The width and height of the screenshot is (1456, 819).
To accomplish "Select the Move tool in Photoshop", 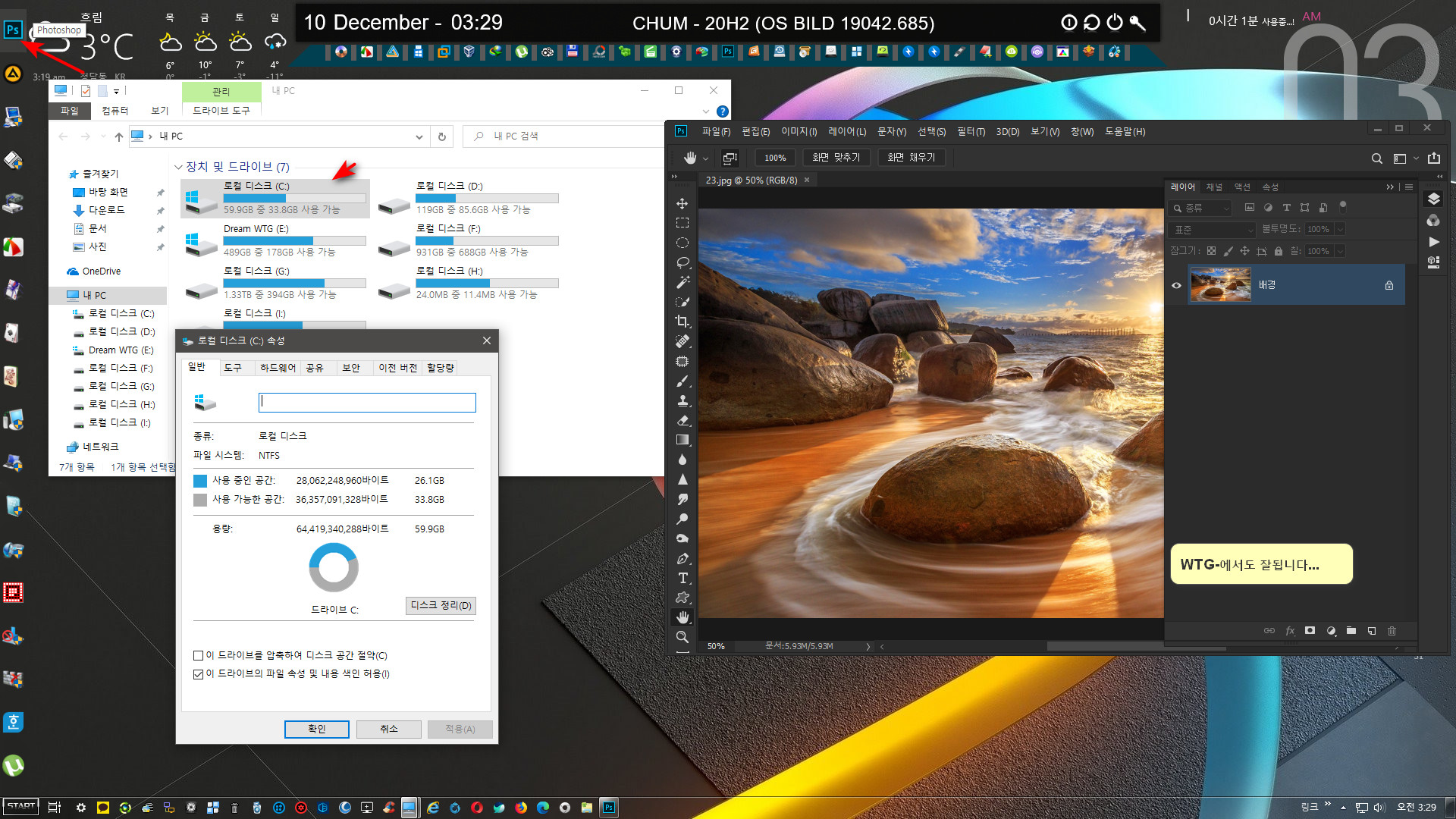I will 682,203.
